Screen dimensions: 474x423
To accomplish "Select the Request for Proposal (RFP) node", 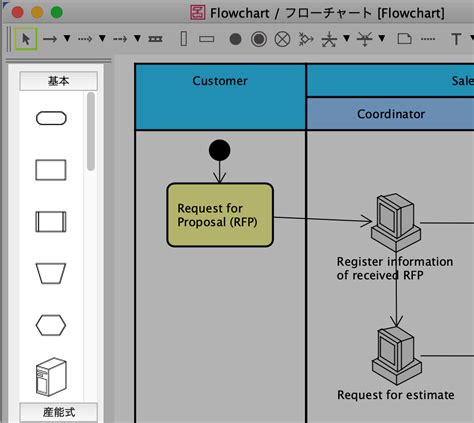I will click(220, 215).
